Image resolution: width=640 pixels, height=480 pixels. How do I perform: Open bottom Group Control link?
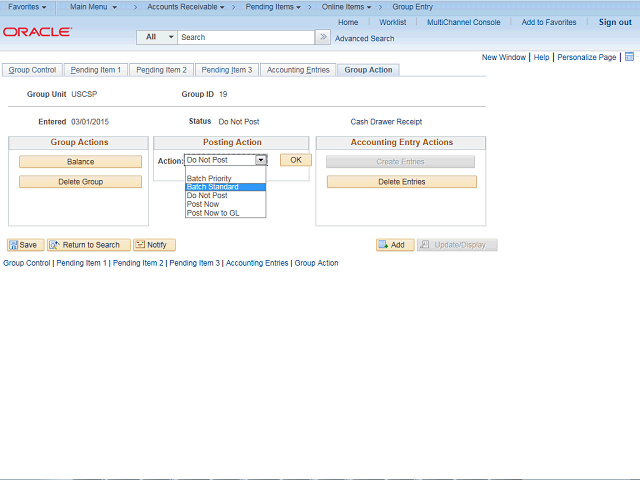pos(27,263)
